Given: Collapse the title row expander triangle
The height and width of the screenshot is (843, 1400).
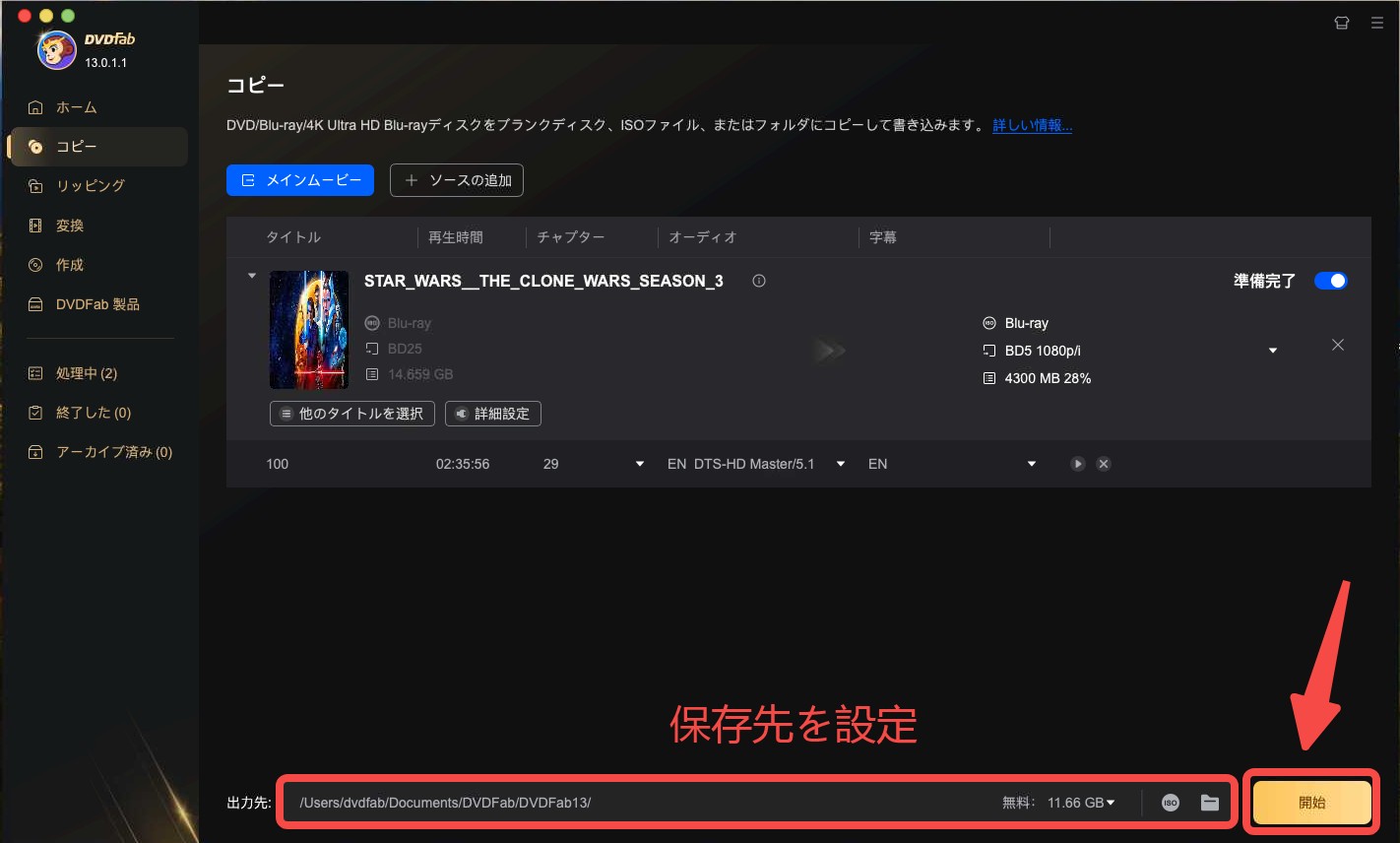Looking at the screenshot, I should (x=252, y=276).
